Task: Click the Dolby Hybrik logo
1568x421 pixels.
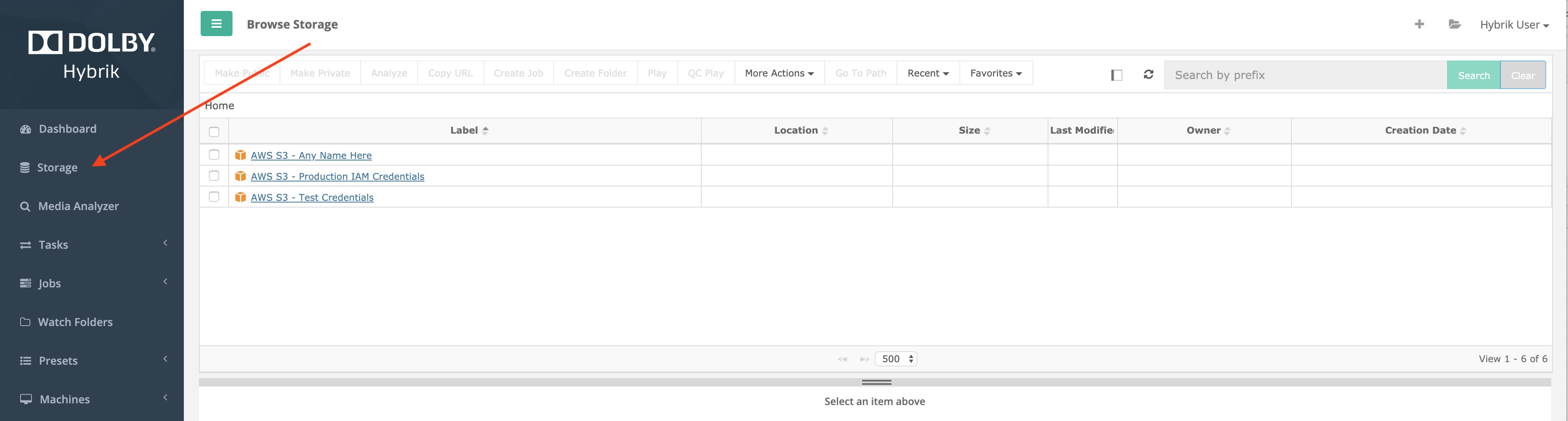Action: (91, 55)
